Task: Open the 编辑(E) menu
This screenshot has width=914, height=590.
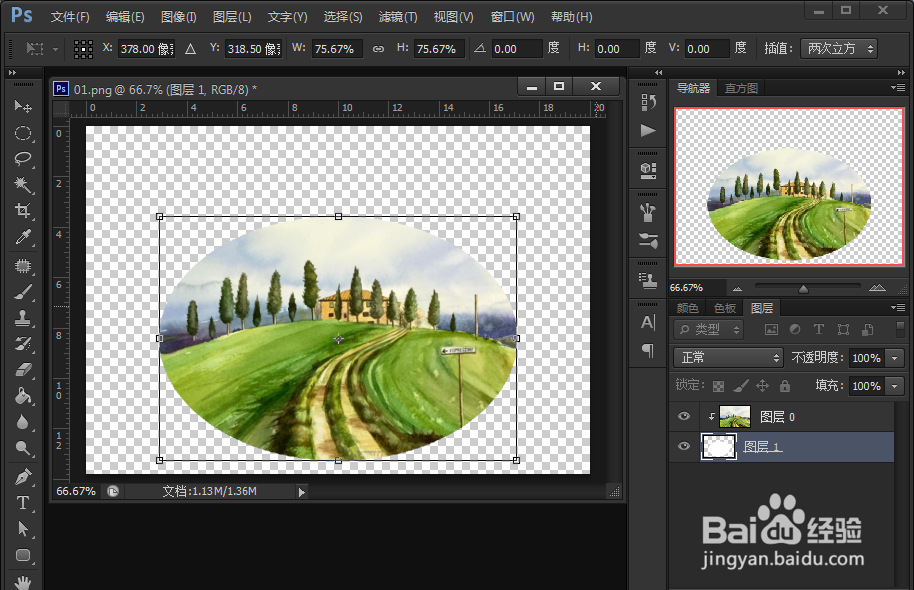Action: [125, 17]
